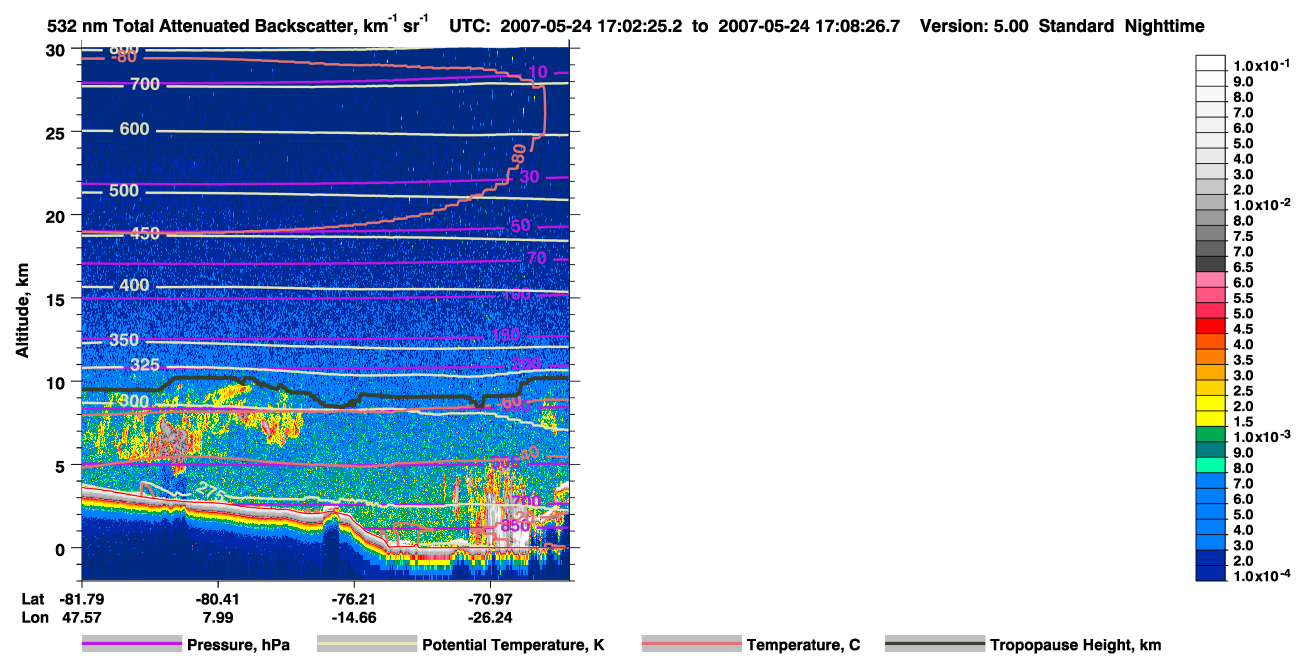Click the pale Potential Temperature legend line sample
The height and width of the screenshot is (667, 1300).
pyautogui.click(x=367, y=644)
